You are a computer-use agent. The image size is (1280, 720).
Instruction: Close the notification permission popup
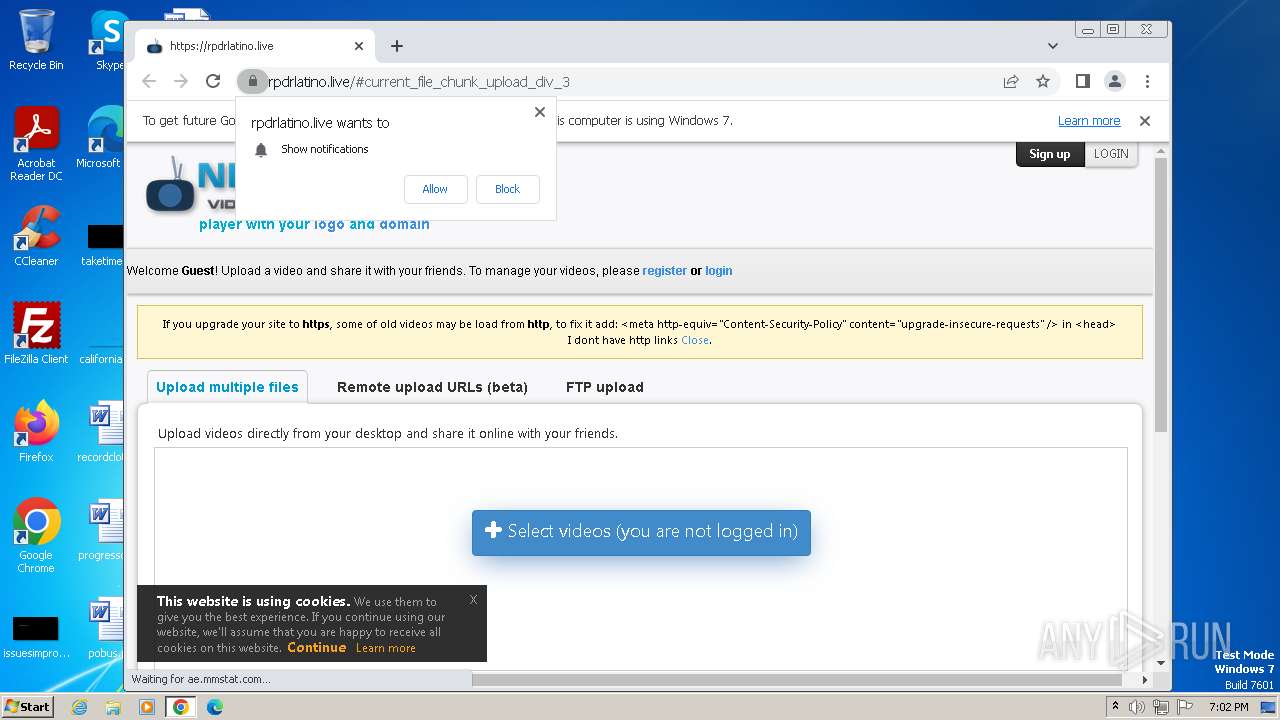(x=540, y=112)
